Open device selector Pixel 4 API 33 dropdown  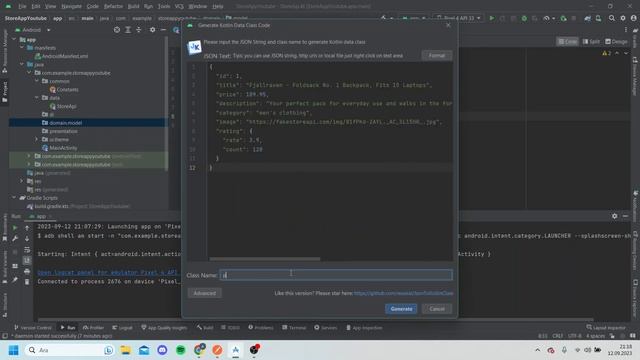(x=458, y=18)
